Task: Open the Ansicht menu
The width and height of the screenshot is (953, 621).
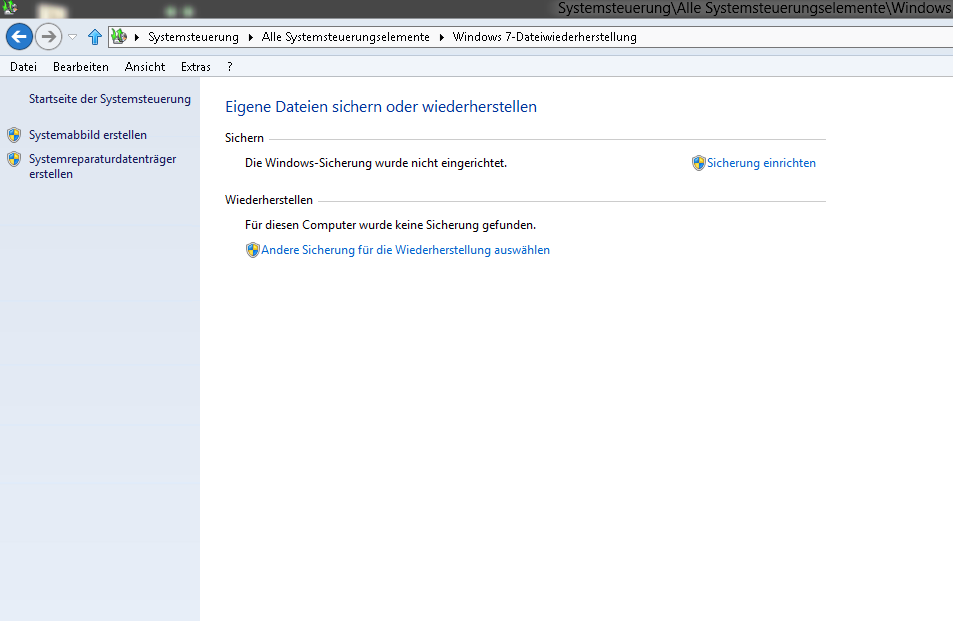Action: point(145,67)
